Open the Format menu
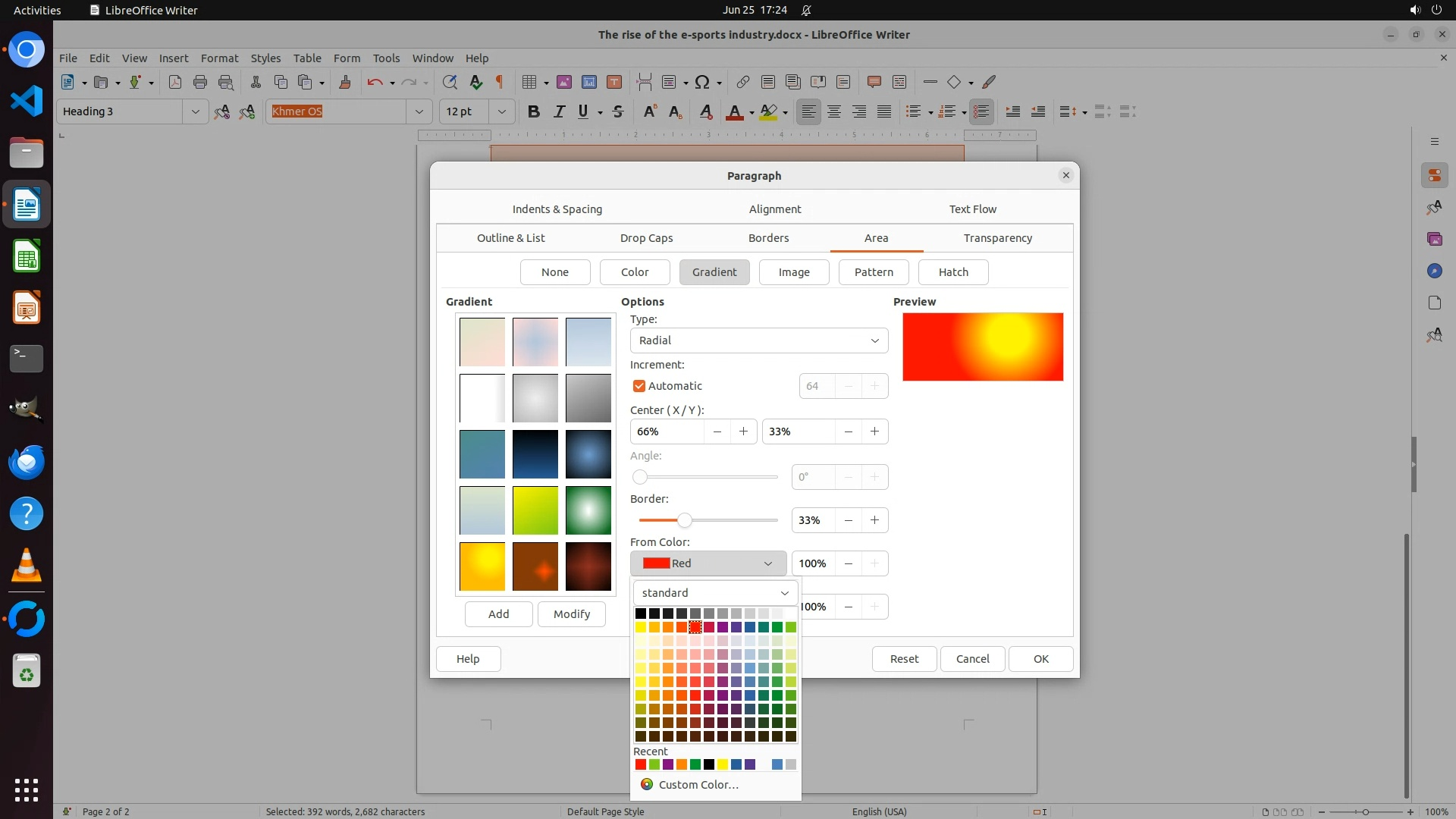Screen dimensions: 1456x819 click(x=219, y=58)
